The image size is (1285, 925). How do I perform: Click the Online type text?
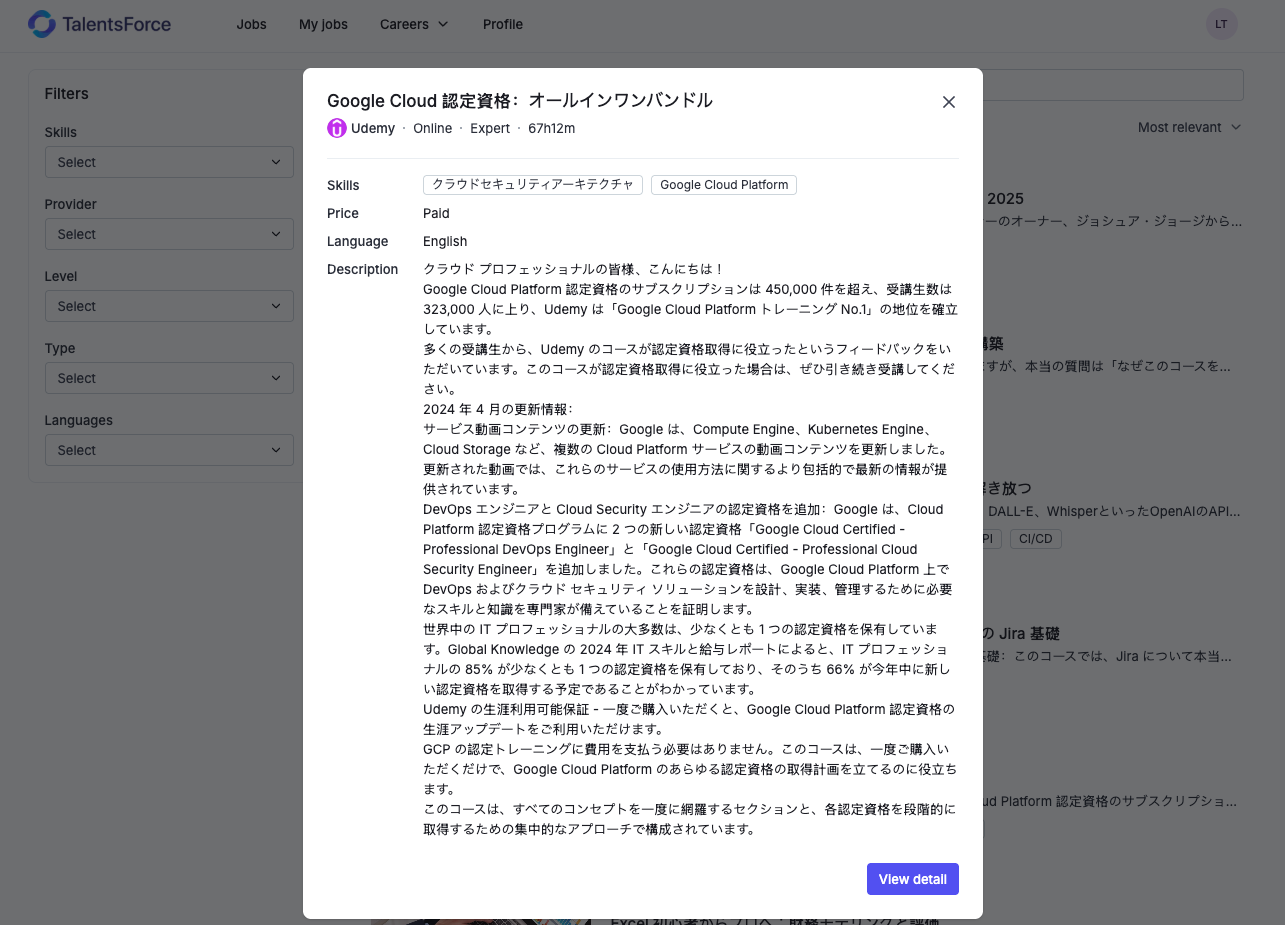pyautogui.click(x=433, y=128)
